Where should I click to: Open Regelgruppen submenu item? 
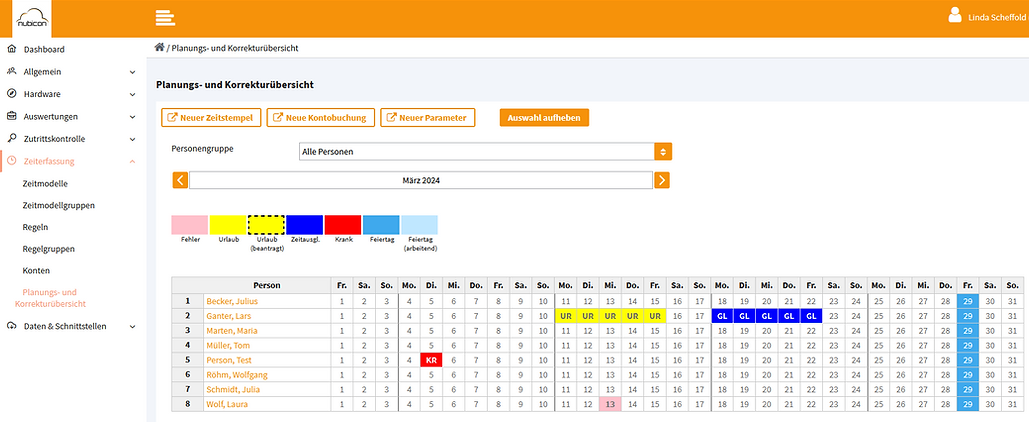point(49,249)
